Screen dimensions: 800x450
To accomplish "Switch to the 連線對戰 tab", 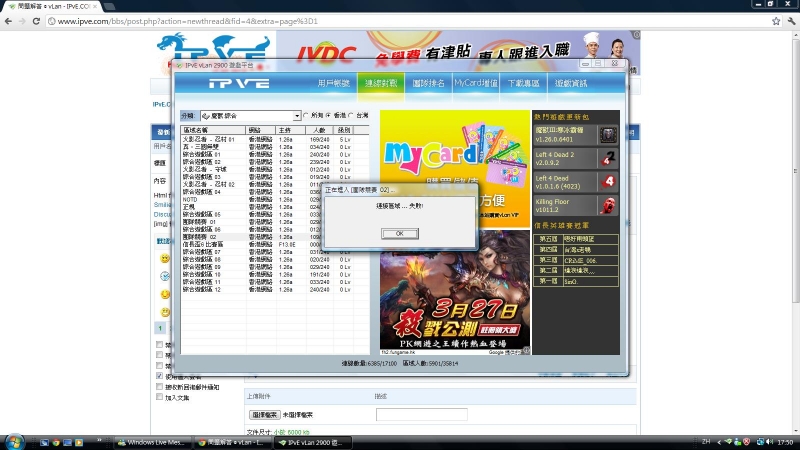I will [x=381, y=83].
